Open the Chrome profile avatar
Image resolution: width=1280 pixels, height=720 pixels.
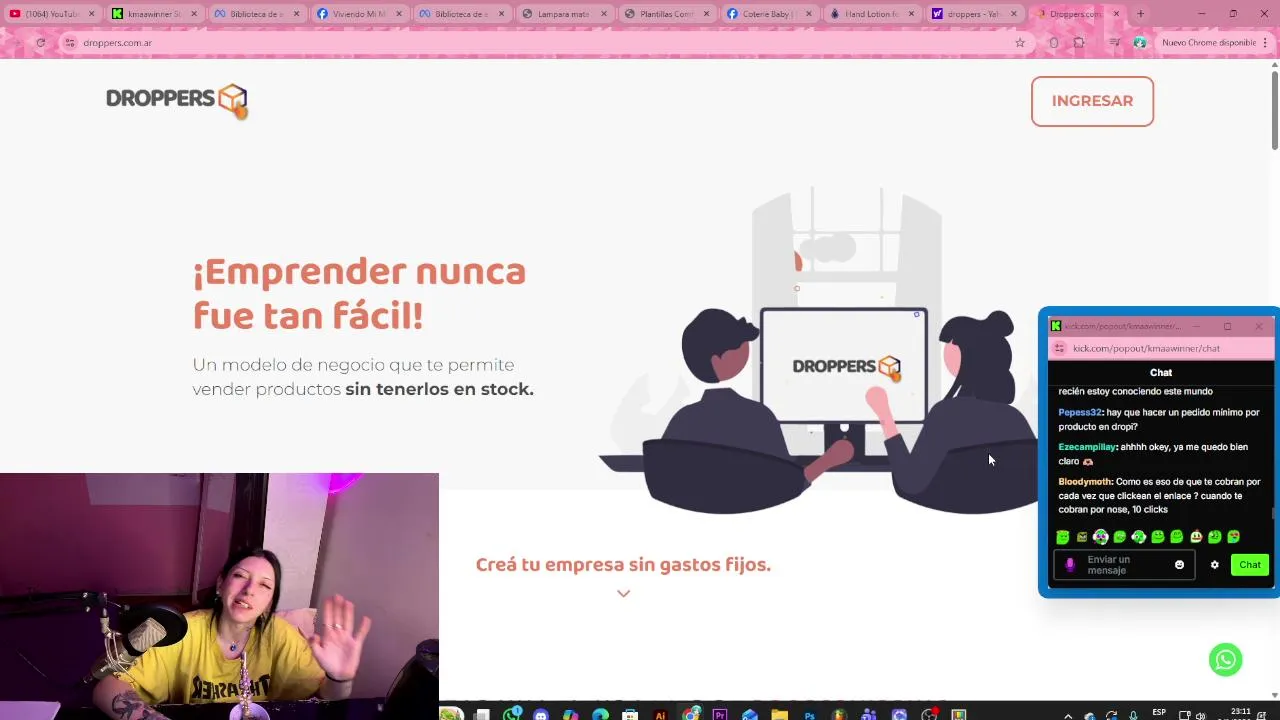click(1140, 43)
